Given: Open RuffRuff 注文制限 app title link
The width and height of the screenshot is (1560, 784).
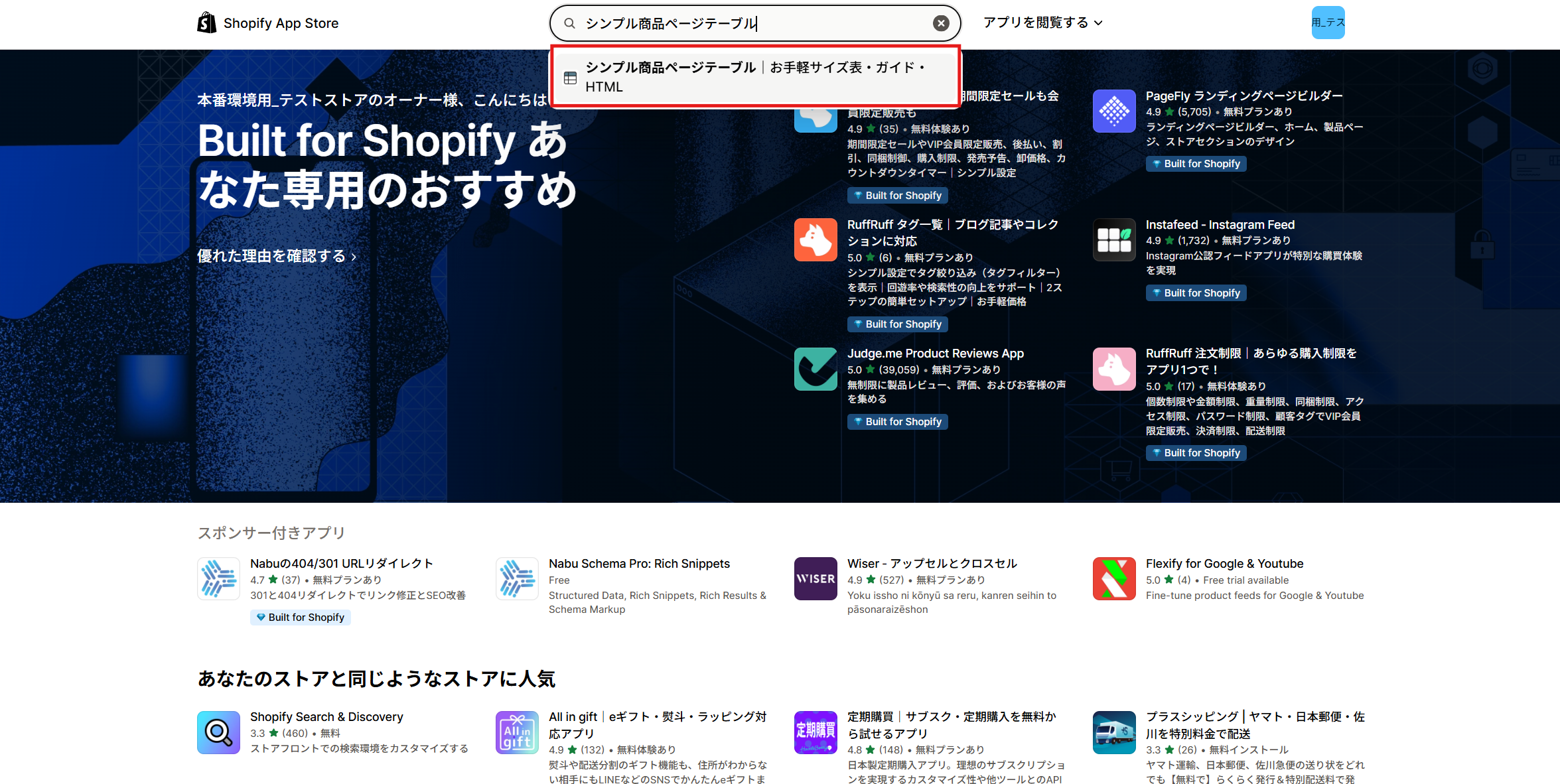Looking at the screenshot, I should [1251, 361].
